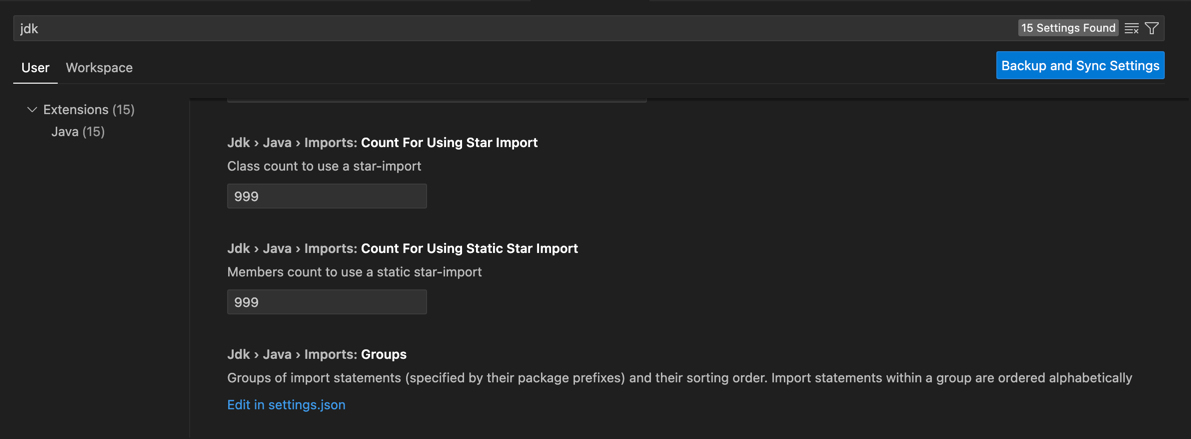1191x439 pixels.
Task: Click the Backup and Sync Settings button
Action: click(1080, 66)
